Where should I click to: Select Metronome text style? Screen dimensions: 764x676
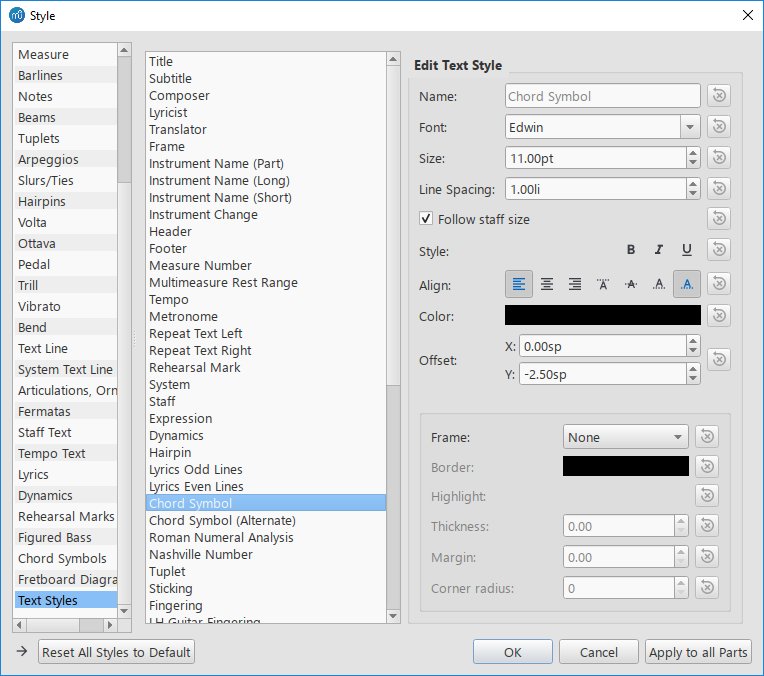tap(266, 316)
